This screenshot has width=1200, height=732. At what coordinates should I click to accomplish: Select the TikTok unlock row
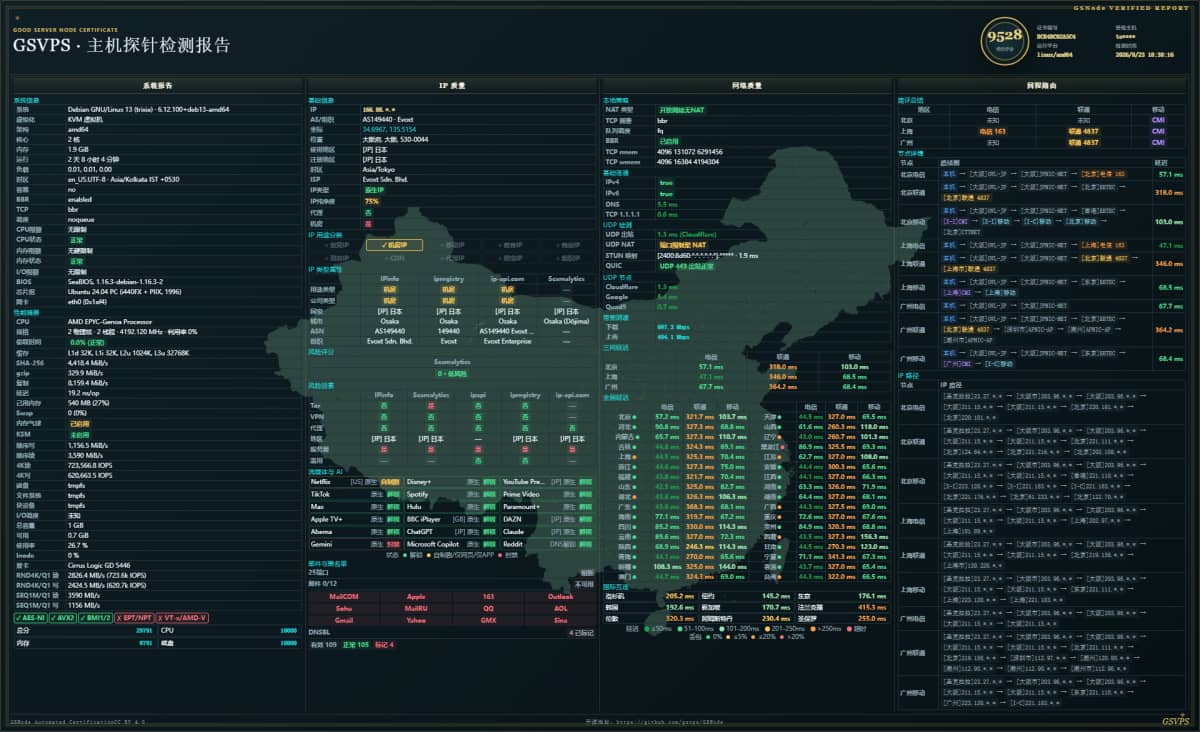(x=354, y=494)
